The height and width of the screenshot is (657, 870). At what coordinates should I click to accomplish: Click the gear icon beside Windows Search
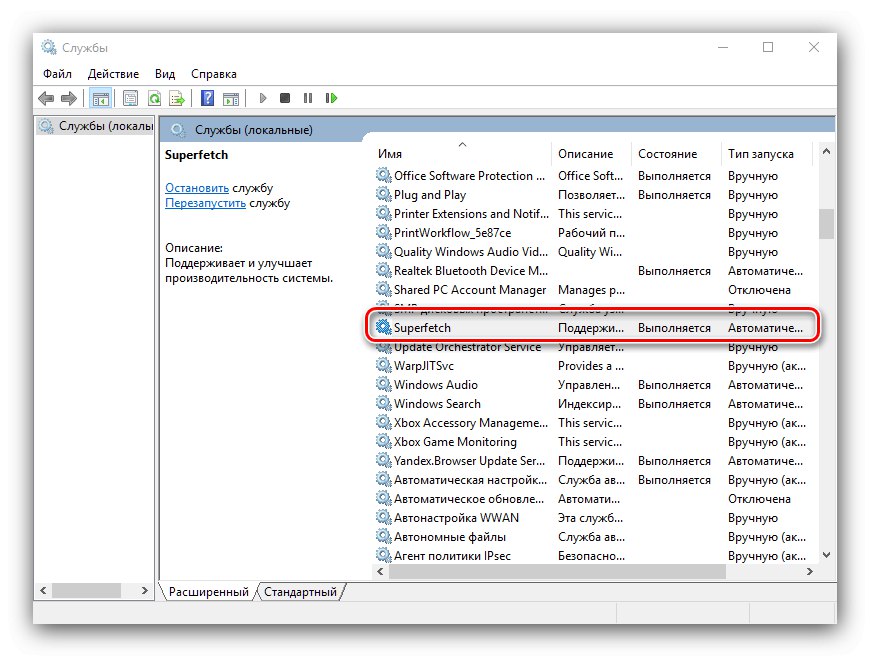[x=383, y=403]
